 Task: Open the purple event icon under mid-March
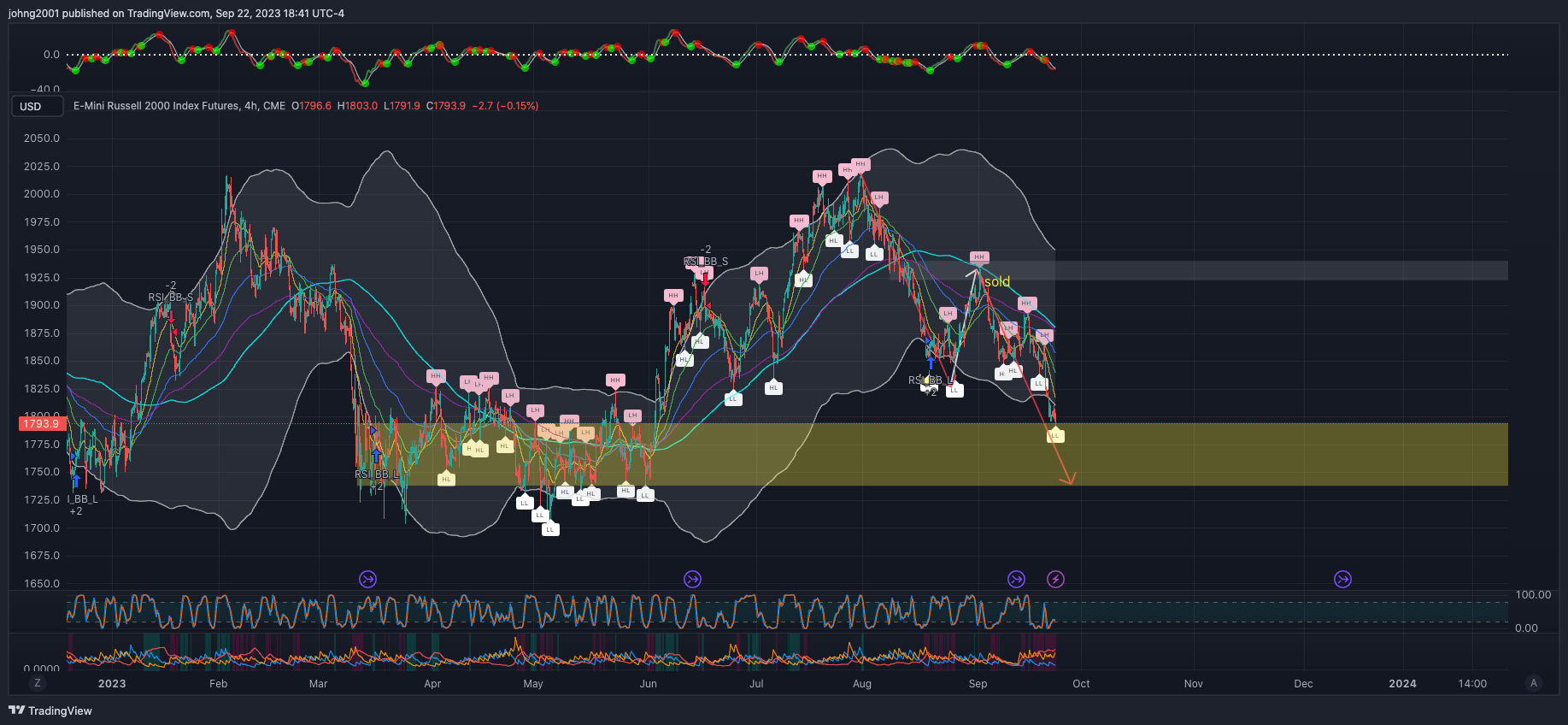pos(367,580)
